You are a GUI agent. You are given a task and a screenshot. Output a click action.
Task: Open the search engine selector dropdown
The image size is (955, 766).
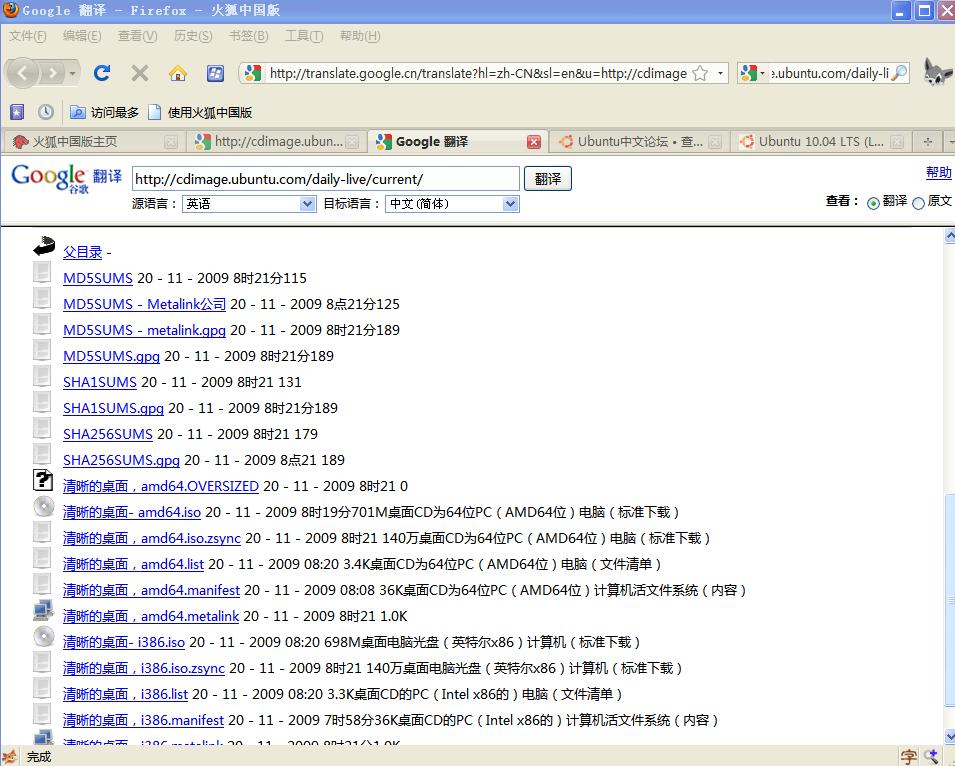point(753,74)
